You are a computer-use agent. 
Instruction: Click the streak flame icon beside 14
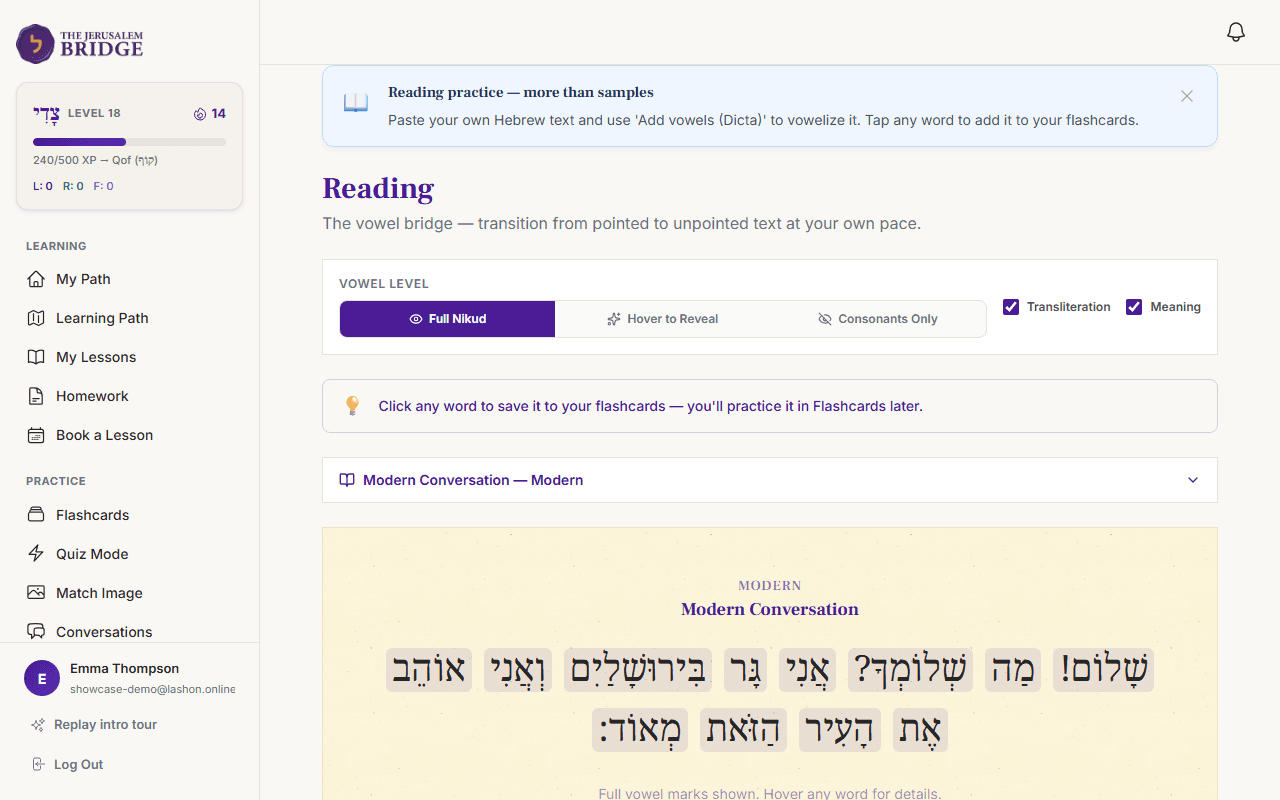(200, 114)
